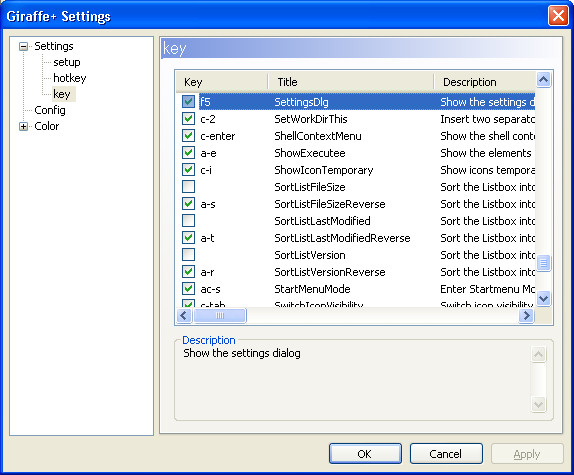
Task: Open the setup settings page
Action: tap(67, 62)
